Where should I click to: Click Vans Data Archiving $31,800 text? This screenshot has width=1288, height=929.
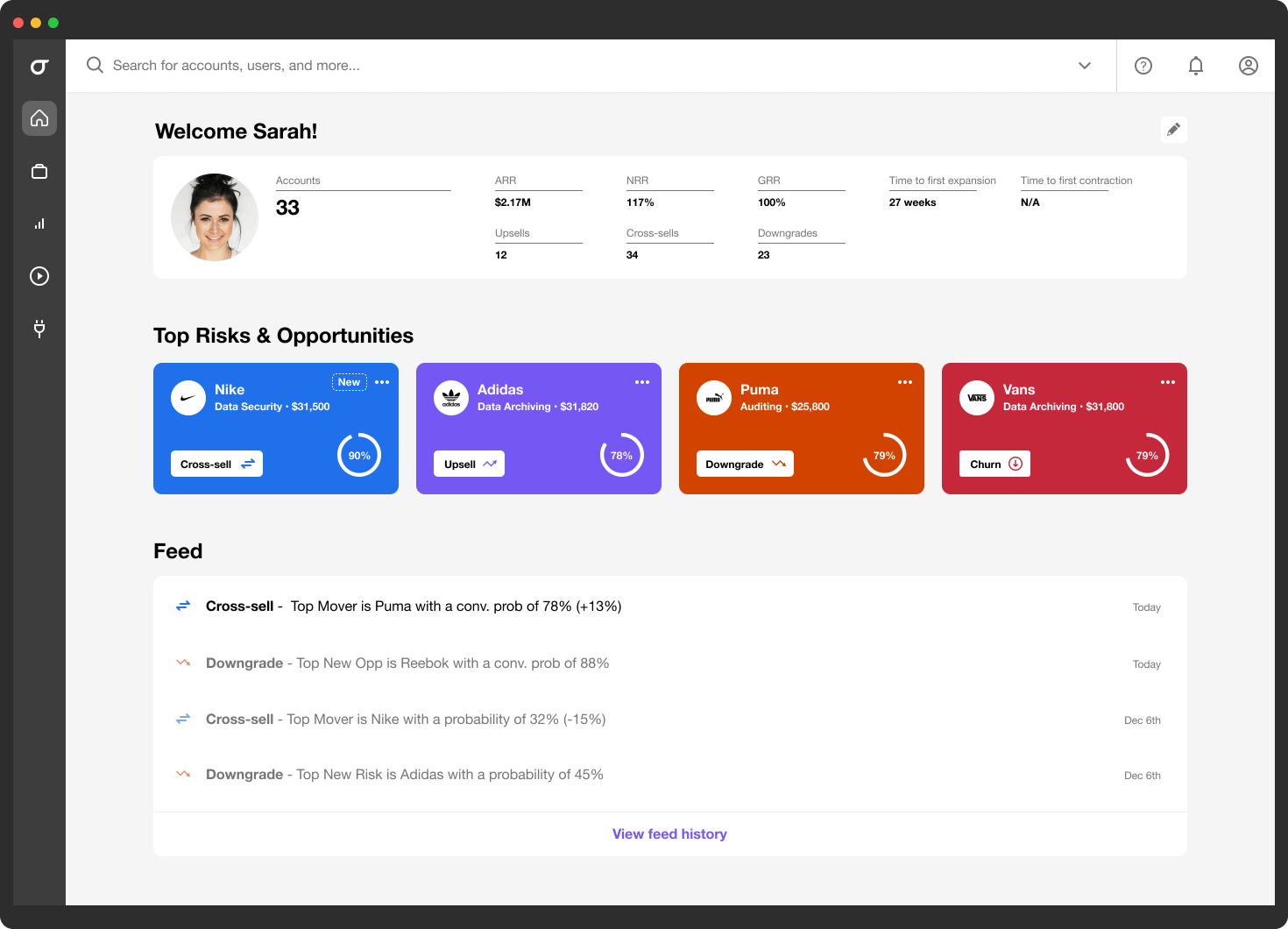pyautogui.click(x=1064, y=407)
